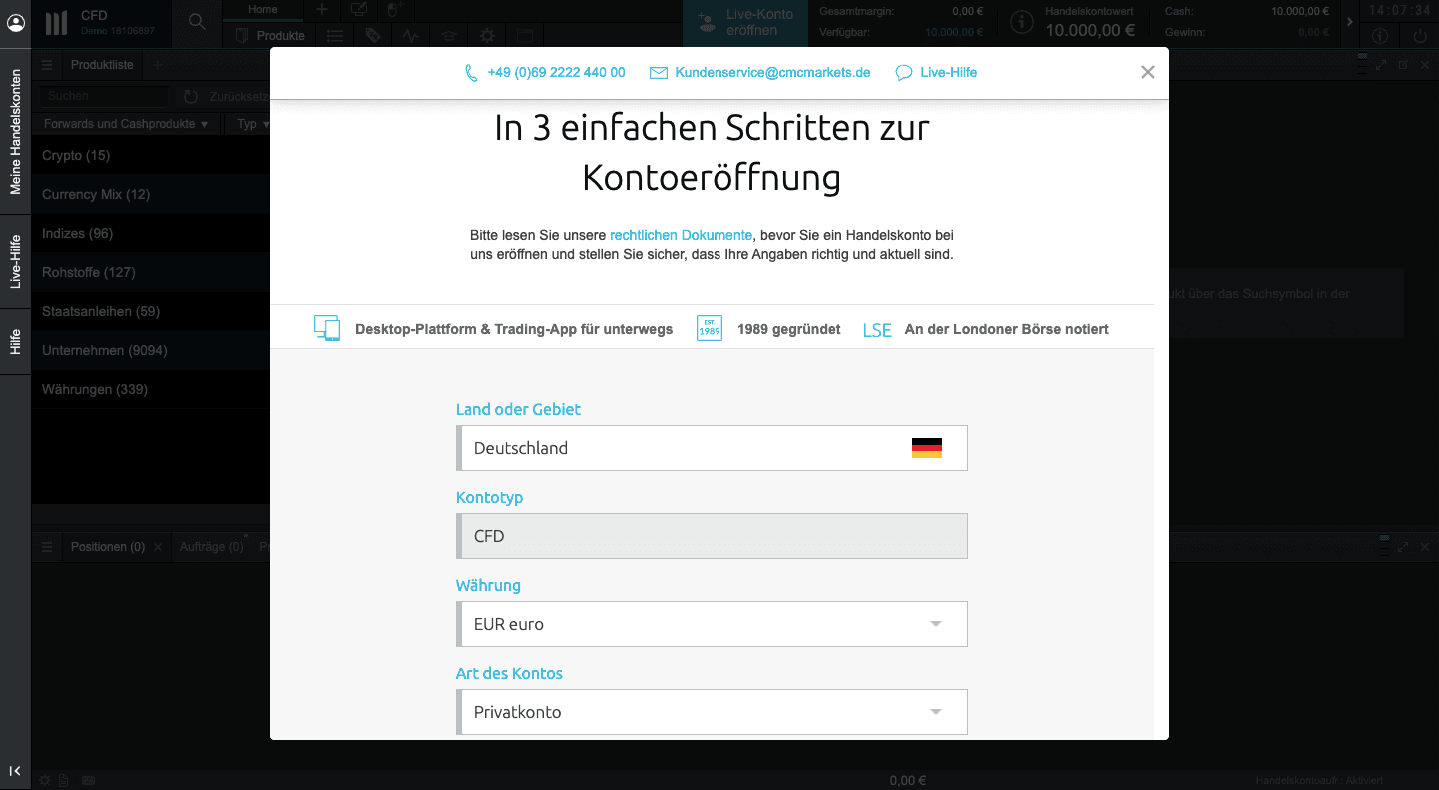The image size is (1439, 790).
Task: Switch to the Positionen (0) tab
Action: coord(108,547)
